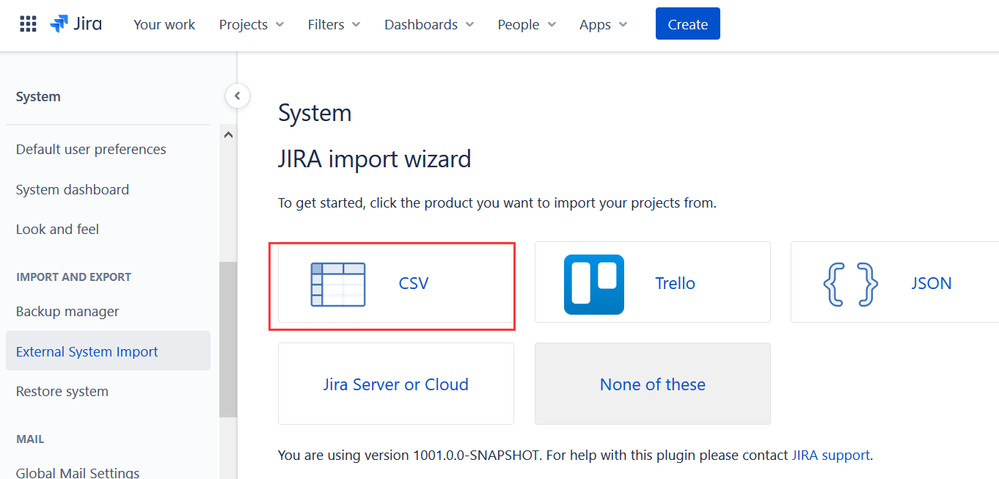Click the Create button
This screenshot has width=999, height=479.
687,24
